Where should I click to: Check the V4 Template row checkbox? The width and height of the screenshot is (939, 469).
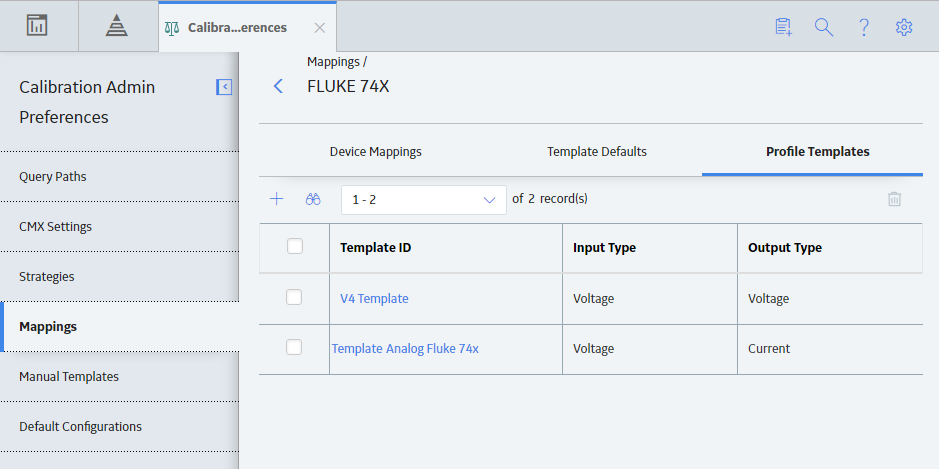pyautogui.click(x=294, y=297)
